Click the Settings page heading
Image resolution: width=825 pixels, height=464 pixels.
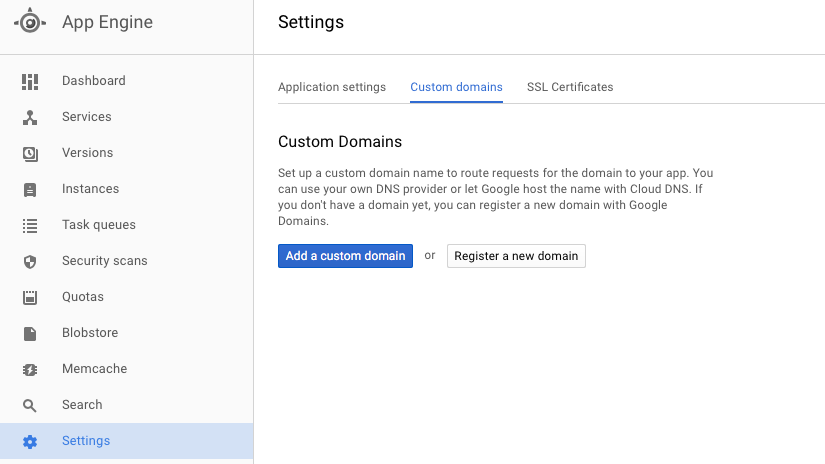pyautogui.click(x=311, y=22)
